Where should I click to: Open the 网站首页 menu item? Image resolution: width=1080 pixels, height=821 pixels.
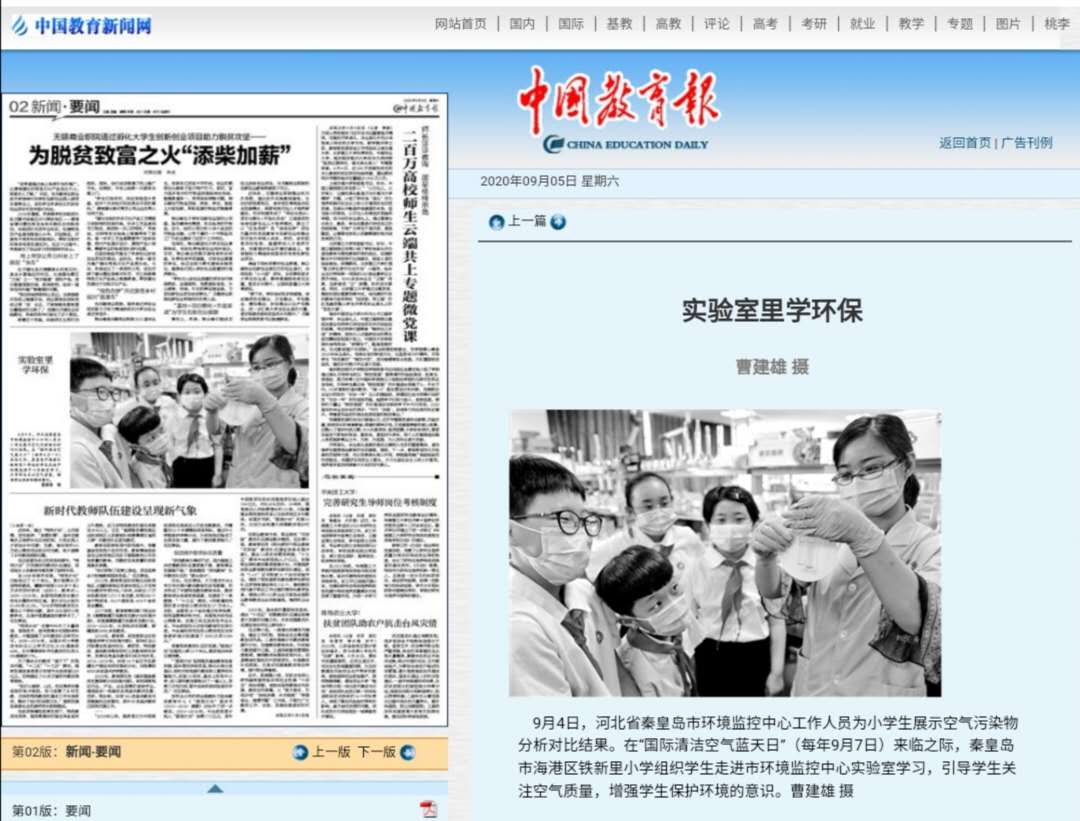[x=460, y=24]
